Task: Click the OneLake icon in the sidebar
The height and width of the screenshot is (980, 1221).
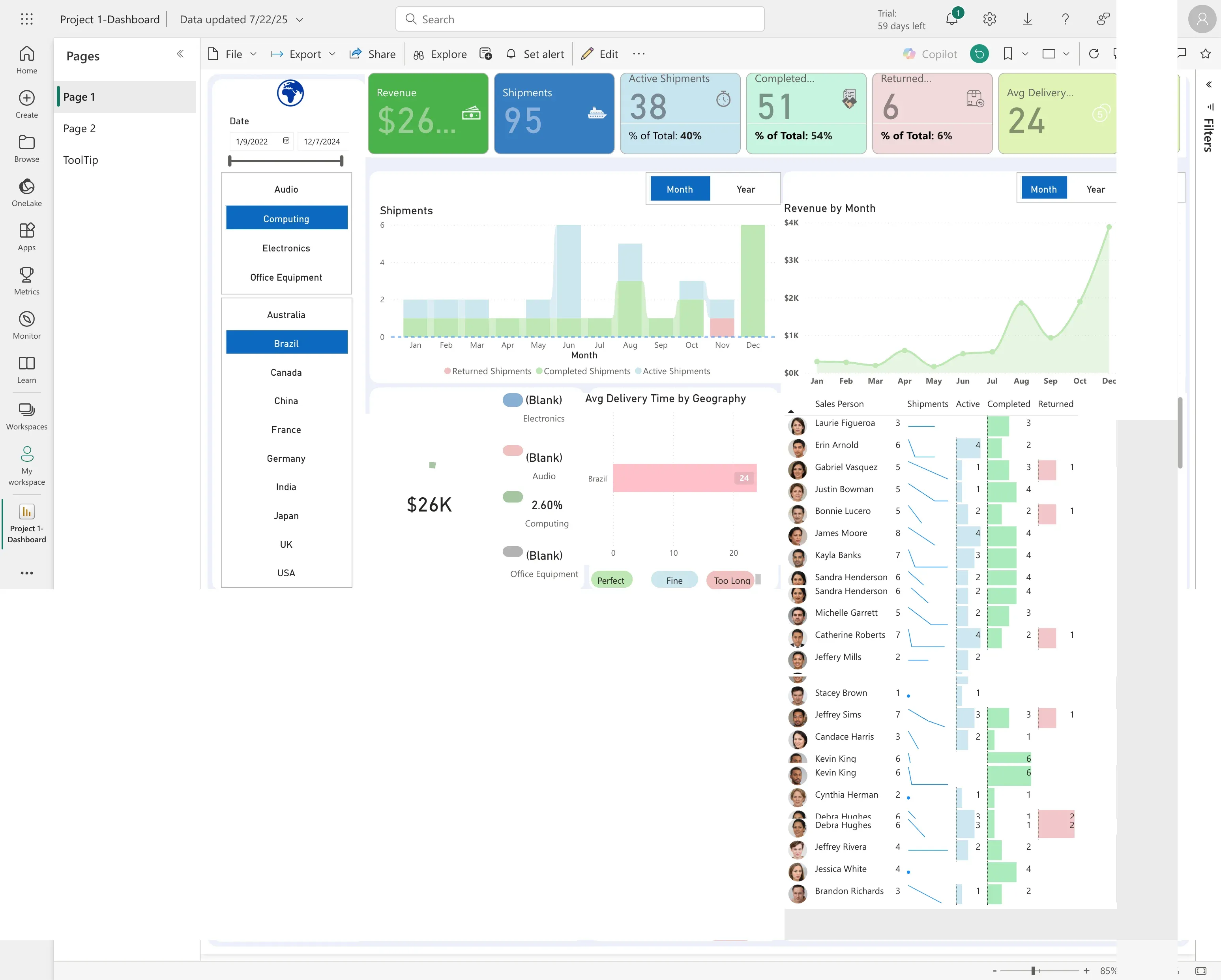Action: point(26,187)
